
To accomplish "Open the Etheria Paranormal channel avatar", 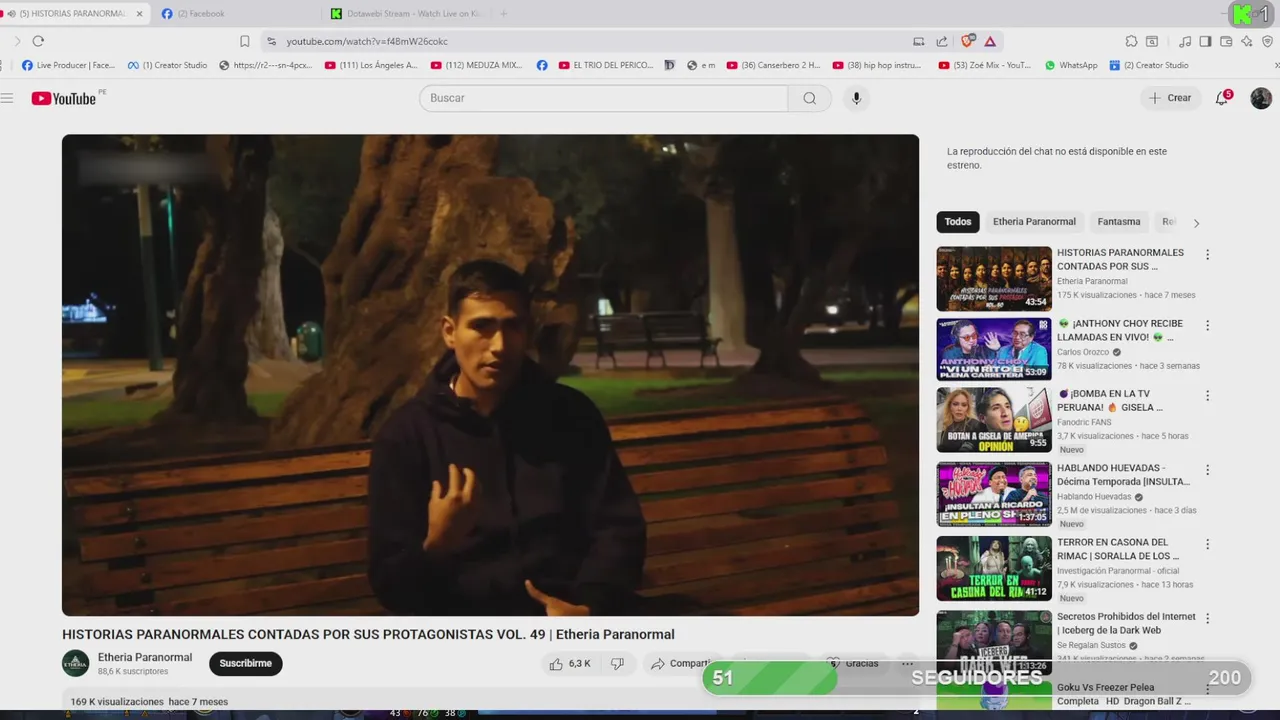I will pos(76,663).
